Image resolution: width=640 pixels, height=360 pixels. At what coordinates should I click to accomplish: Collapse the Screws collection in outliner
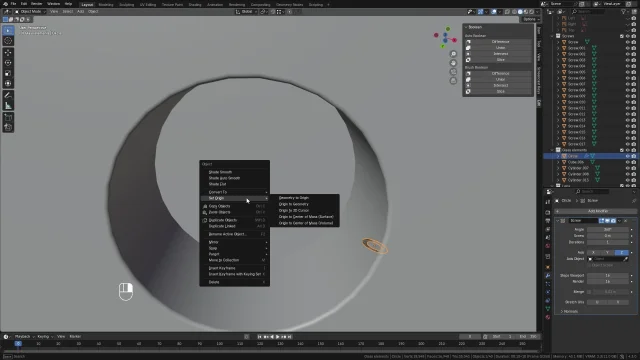tap(552, 36)
